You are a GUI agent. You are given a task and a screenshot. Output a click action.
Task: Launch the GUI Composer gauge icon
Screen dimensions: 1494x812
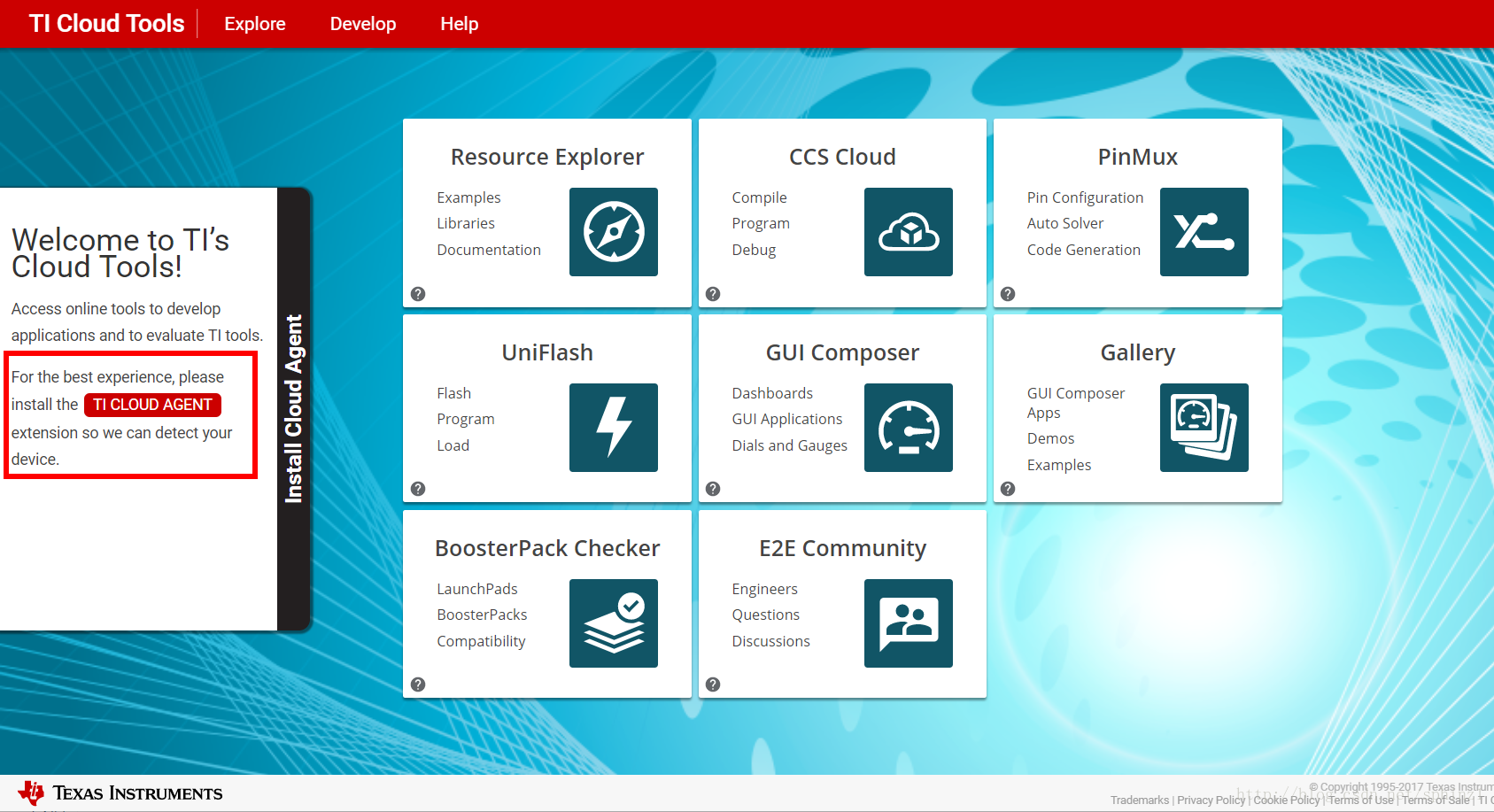click(x=909, y=428)
